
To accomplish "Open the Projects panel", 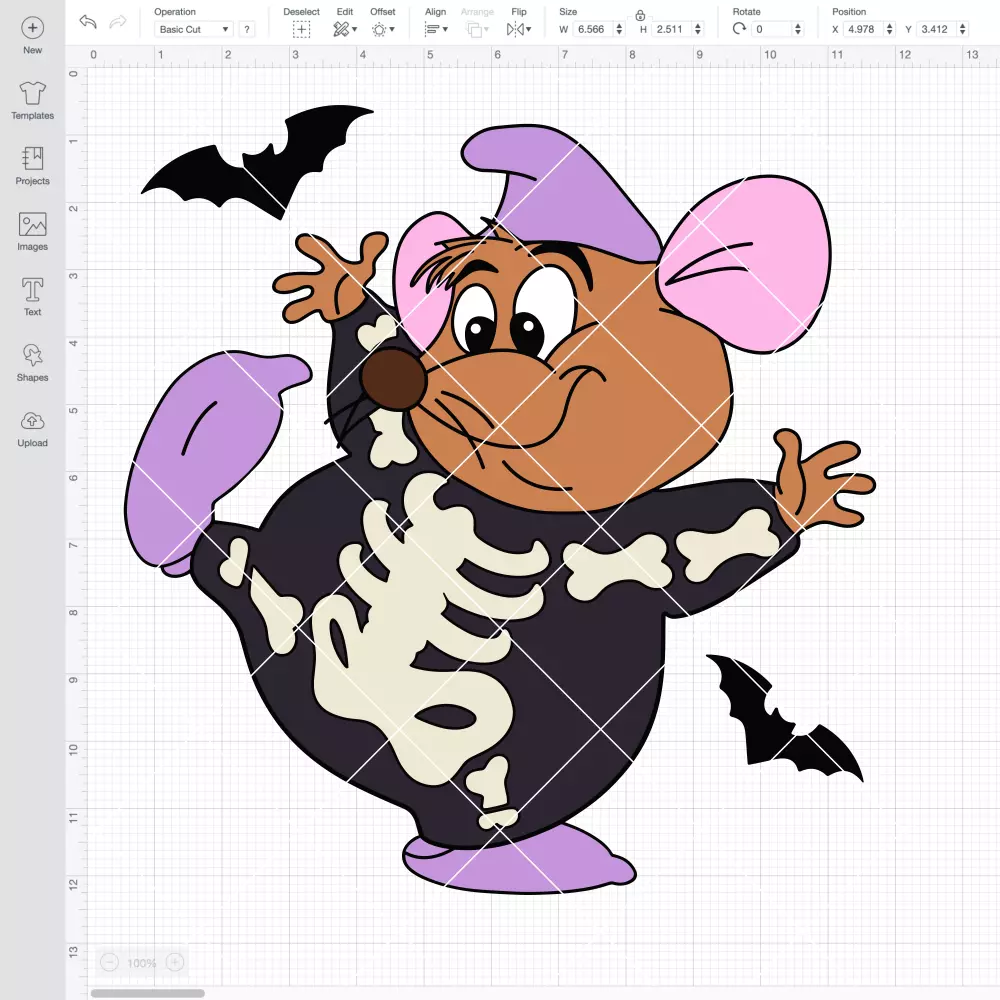I will [x=33, y=166].
